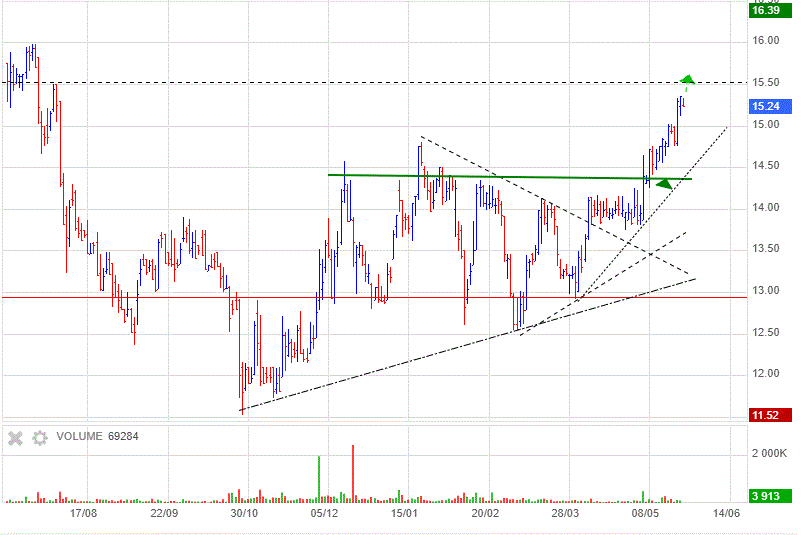Click the 30/10 date label on time axis
Viewport: 801px width, 535px height.
click(244, 513)
